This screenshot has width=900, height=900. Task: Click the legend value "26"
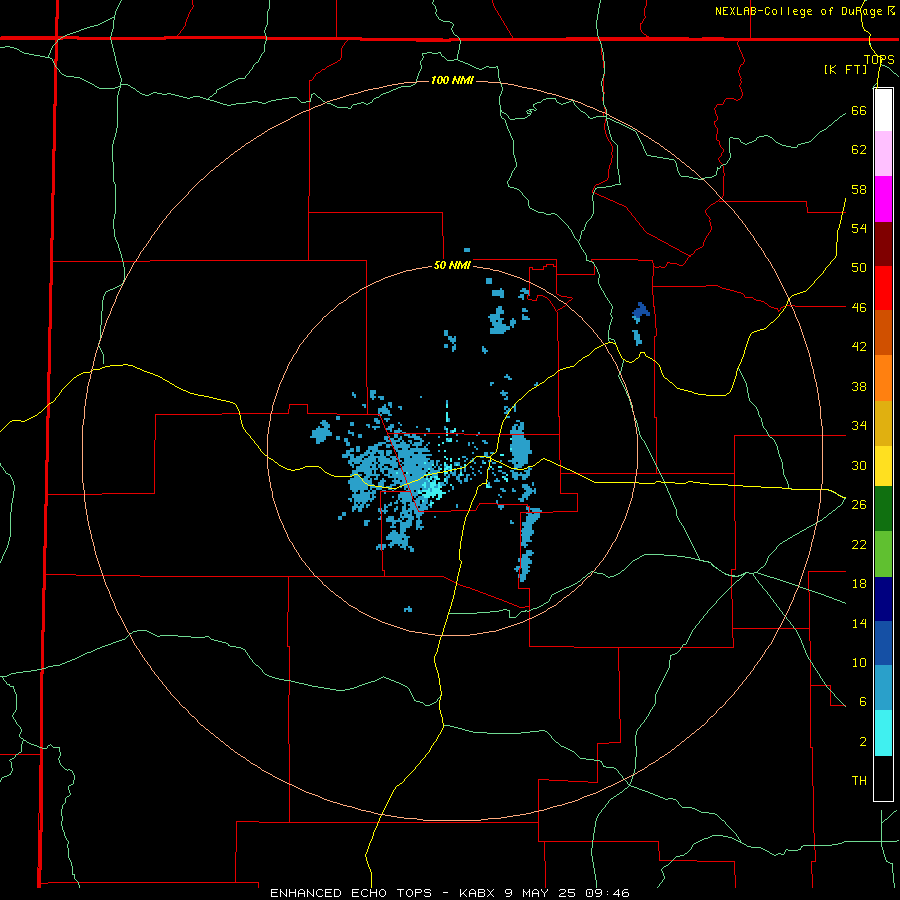(x=859, y=505)
